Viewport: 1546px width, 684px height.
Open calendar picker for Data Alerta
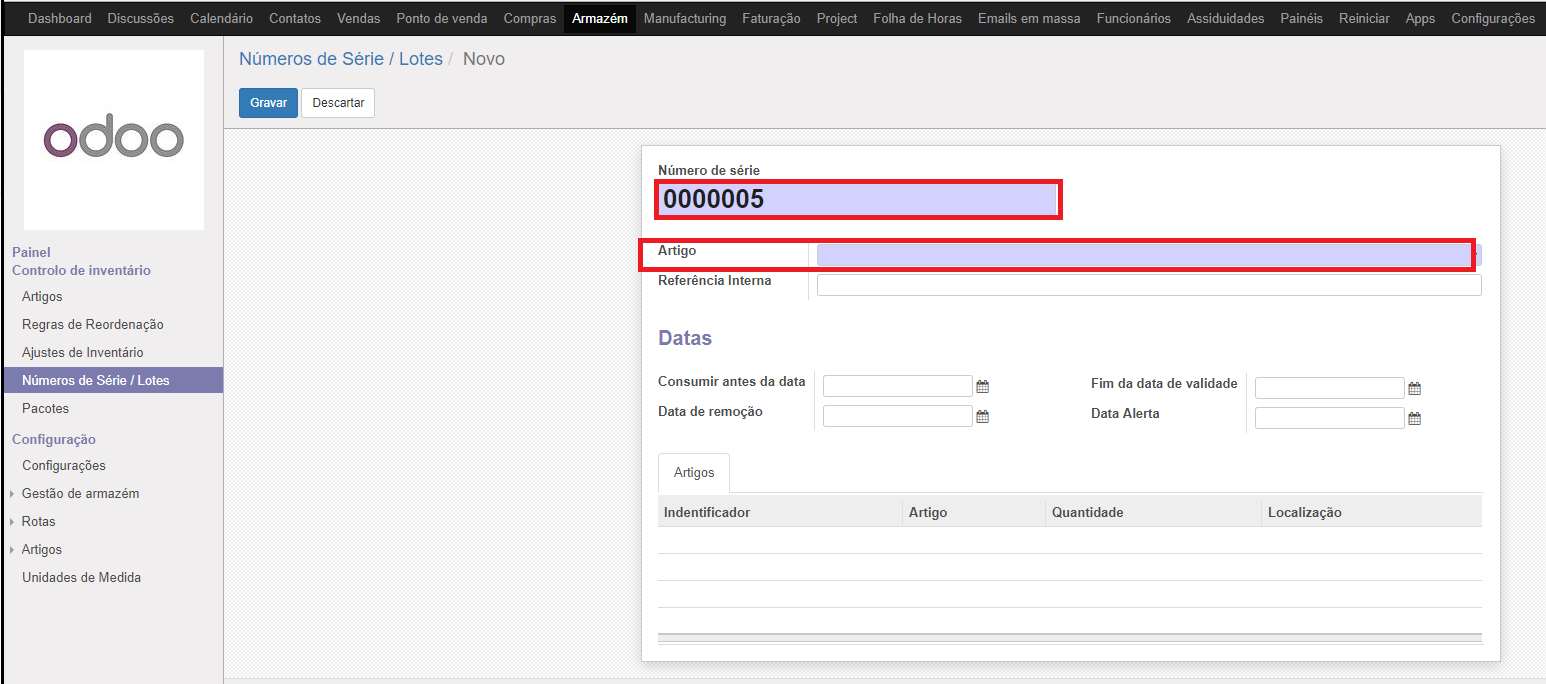point(1414,419)
